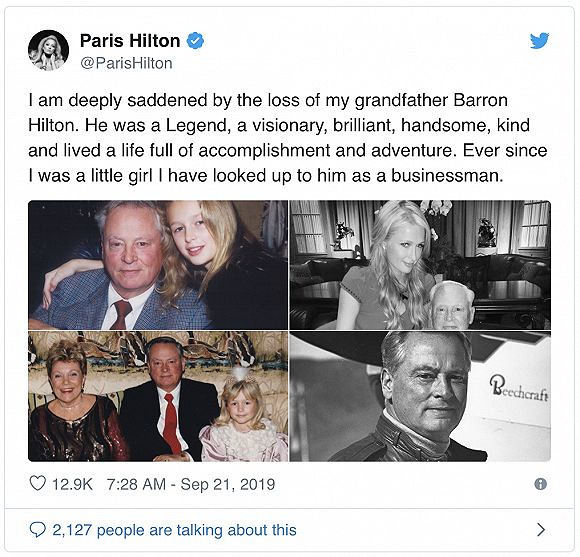Screen dimensions: 580x557
Task: View '2,127 people are talking about this'
Action: coord(174,530)
